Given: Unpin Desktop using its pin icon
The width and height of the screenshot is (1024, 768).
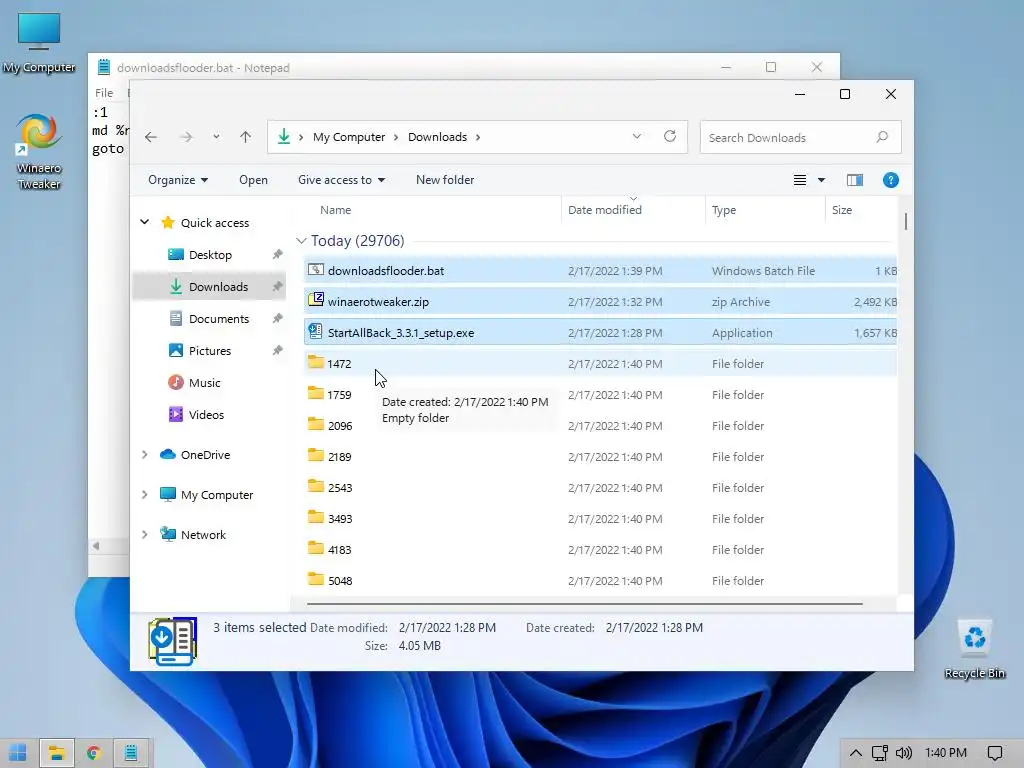Looking at the screenshot, I should 278,255.
